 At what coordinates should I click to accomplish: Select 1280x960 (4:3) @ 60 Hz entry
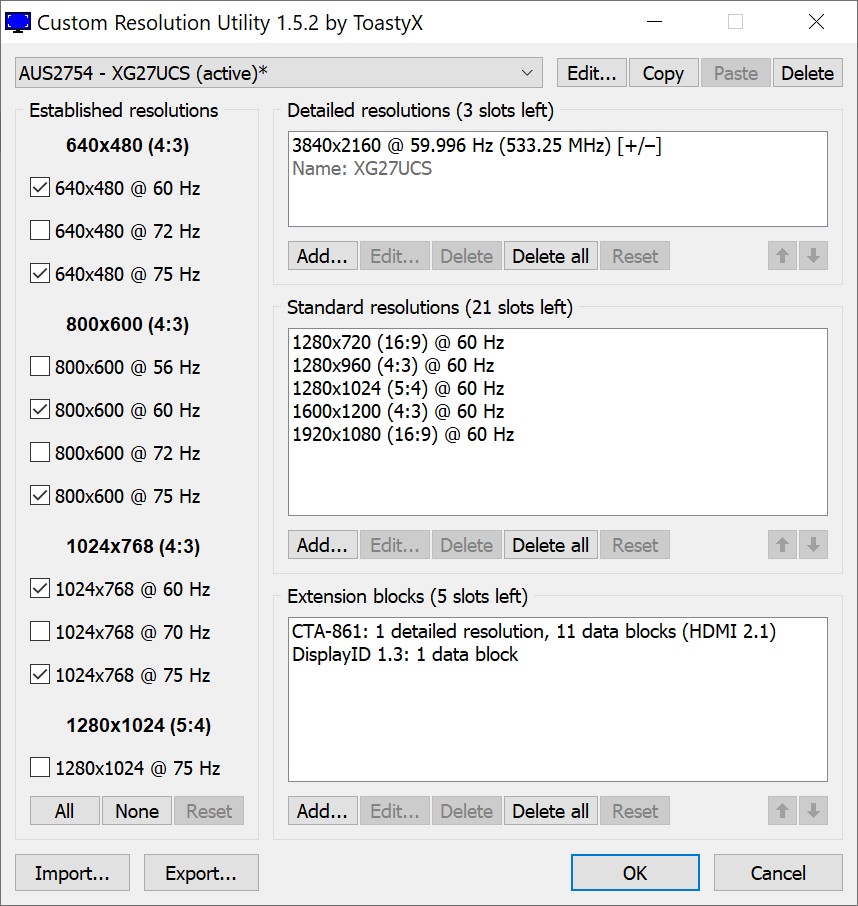click(x=558, y=365)
